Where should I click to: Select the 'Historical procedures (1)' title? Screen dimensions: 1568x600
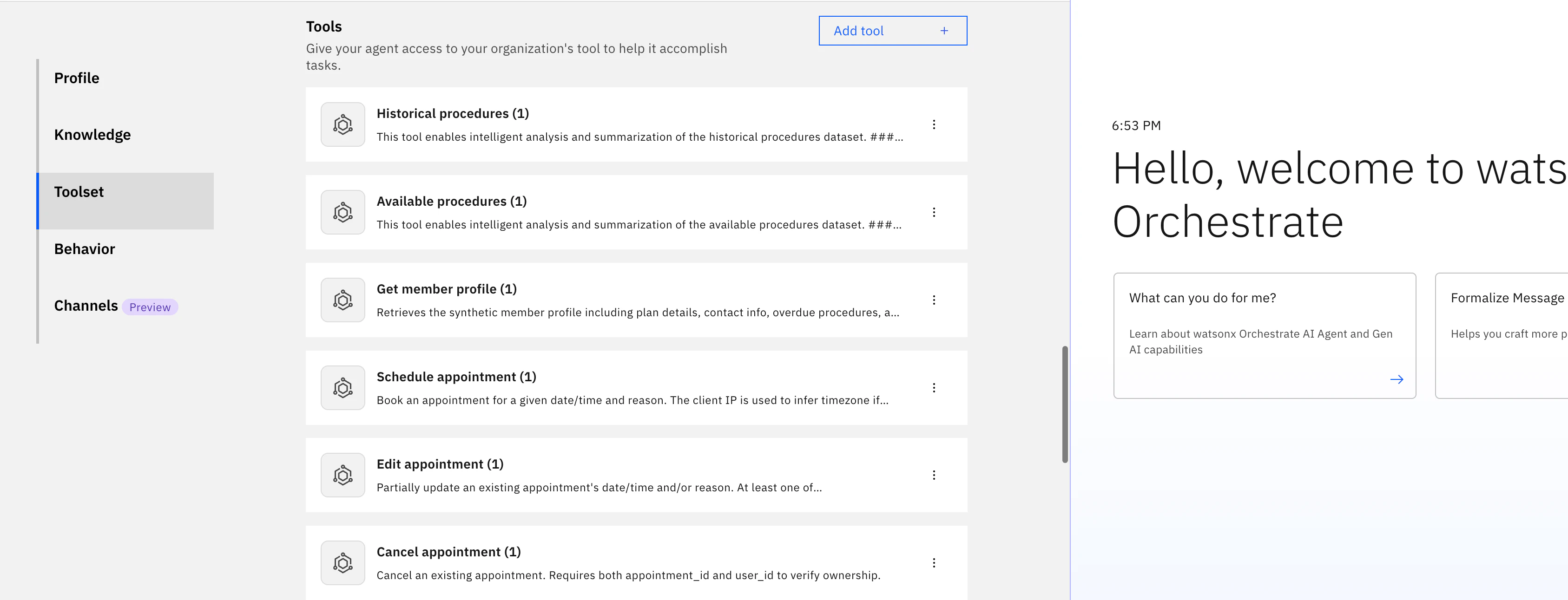[452, 113]
